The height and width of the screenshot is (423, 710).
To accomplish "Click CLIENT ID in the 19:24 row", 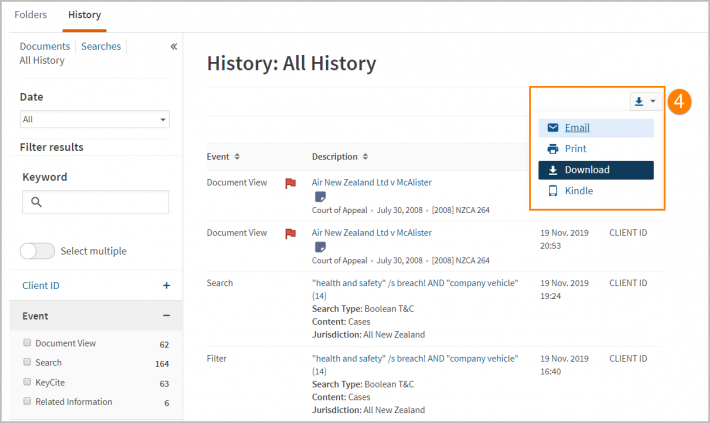I will [x=628, y=283].
